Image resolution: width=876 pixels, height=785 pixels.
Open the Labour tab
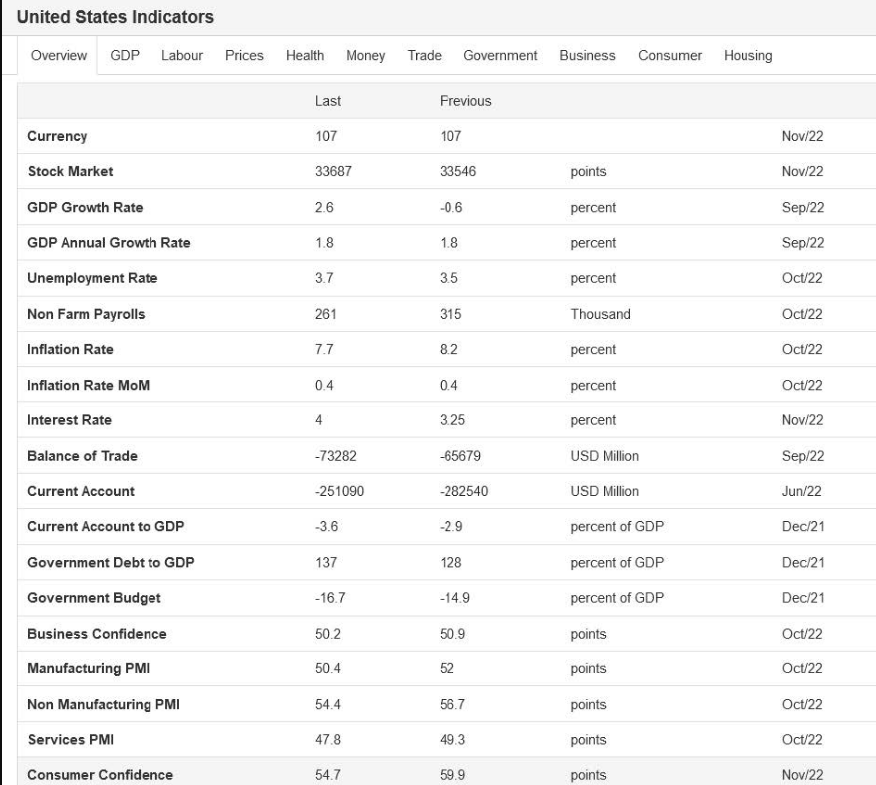(x=182, y=56)
